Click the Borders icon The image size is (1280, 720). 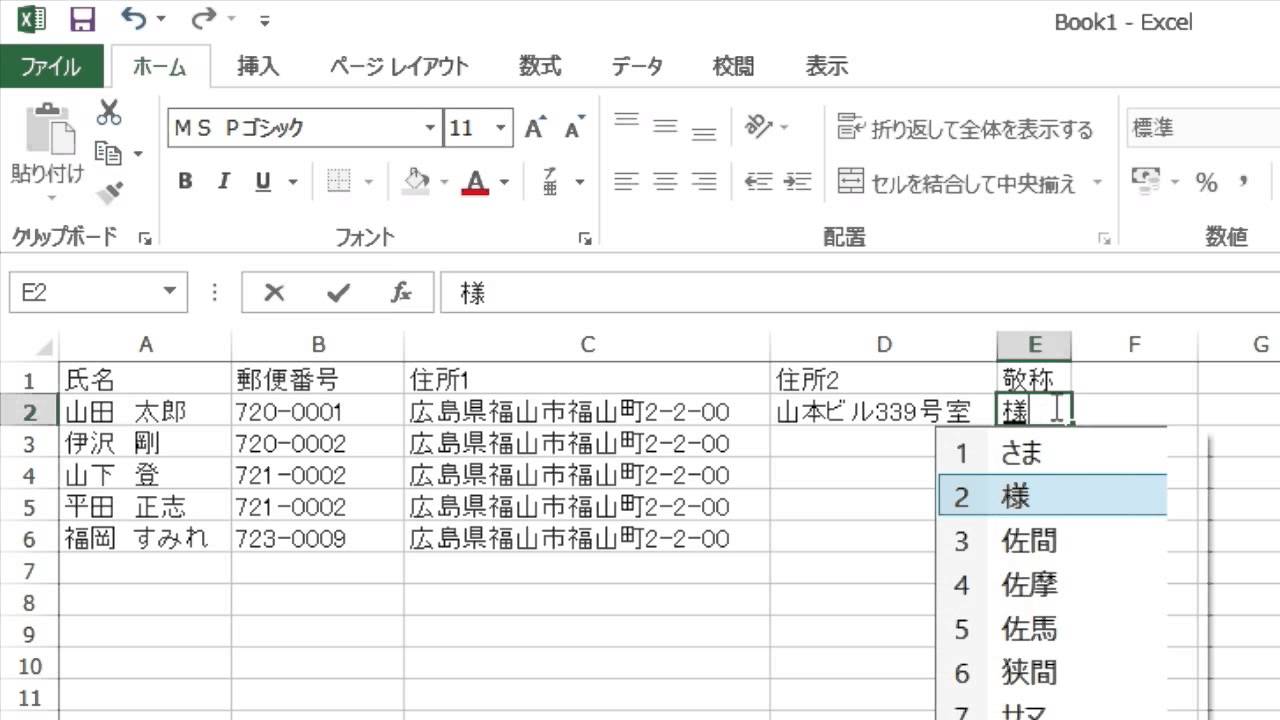tap(340, 182)
